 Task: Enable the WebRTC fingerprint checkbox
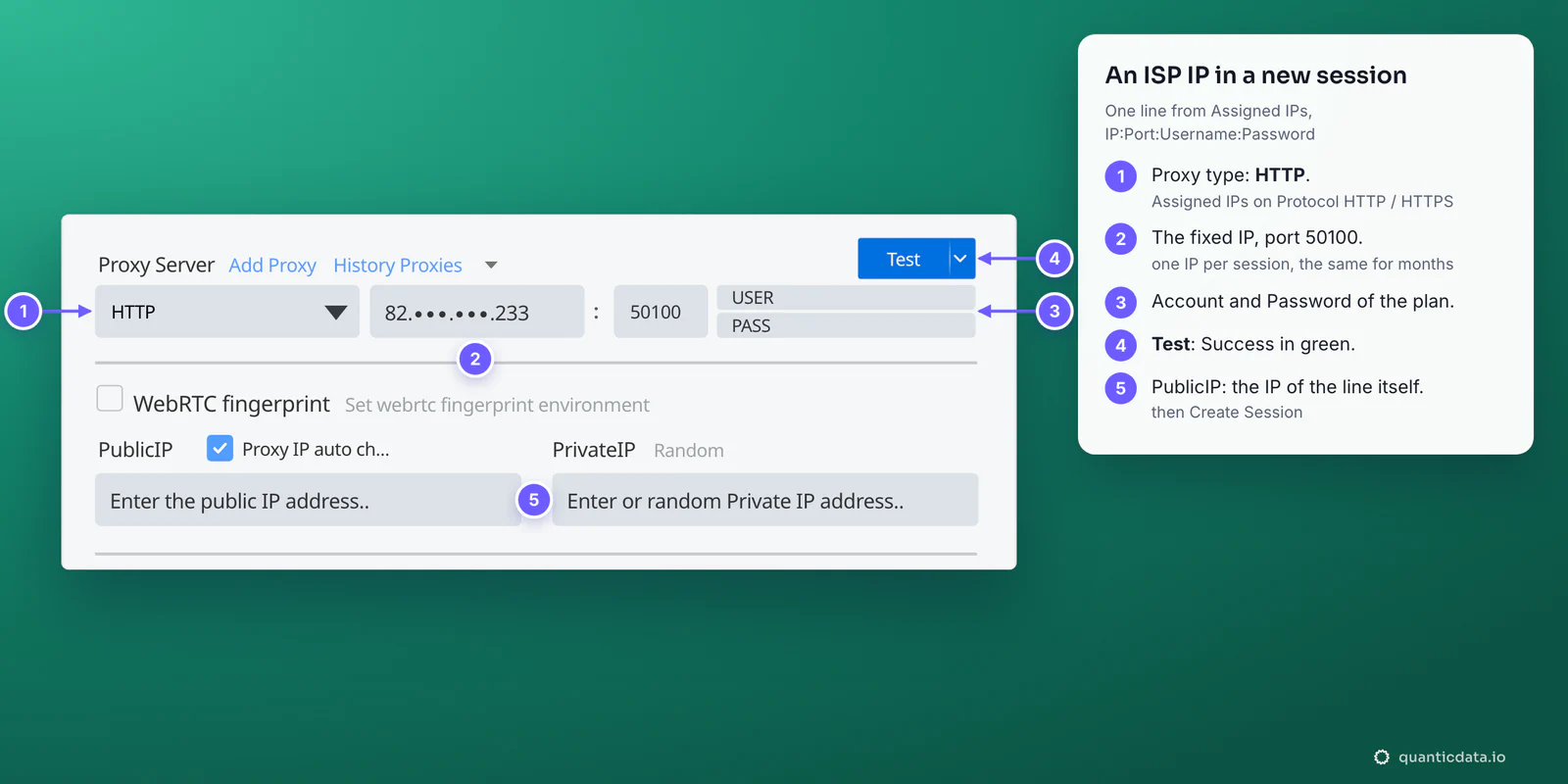pos(110,398)
